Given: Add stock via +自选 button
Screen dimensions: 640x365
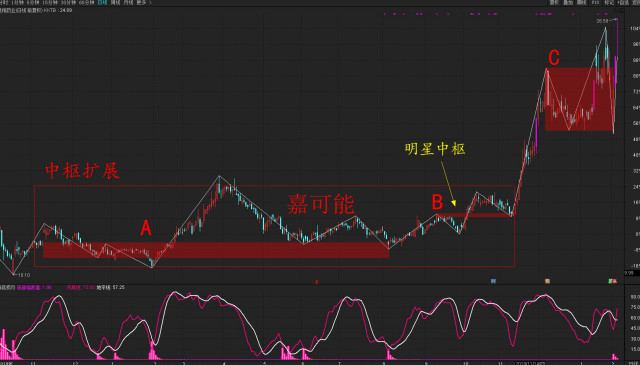Looking at the screenshot, I should click(623, 2).
